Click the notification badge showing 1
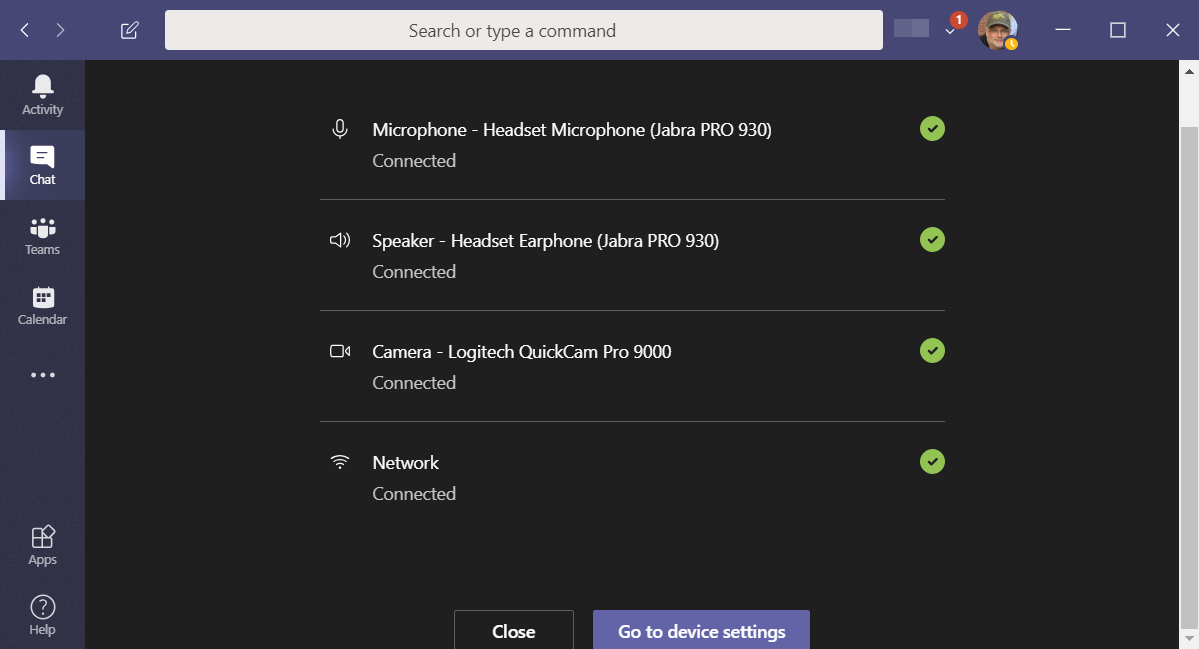This screenshot has width=1199, height=649. (958, 19)
